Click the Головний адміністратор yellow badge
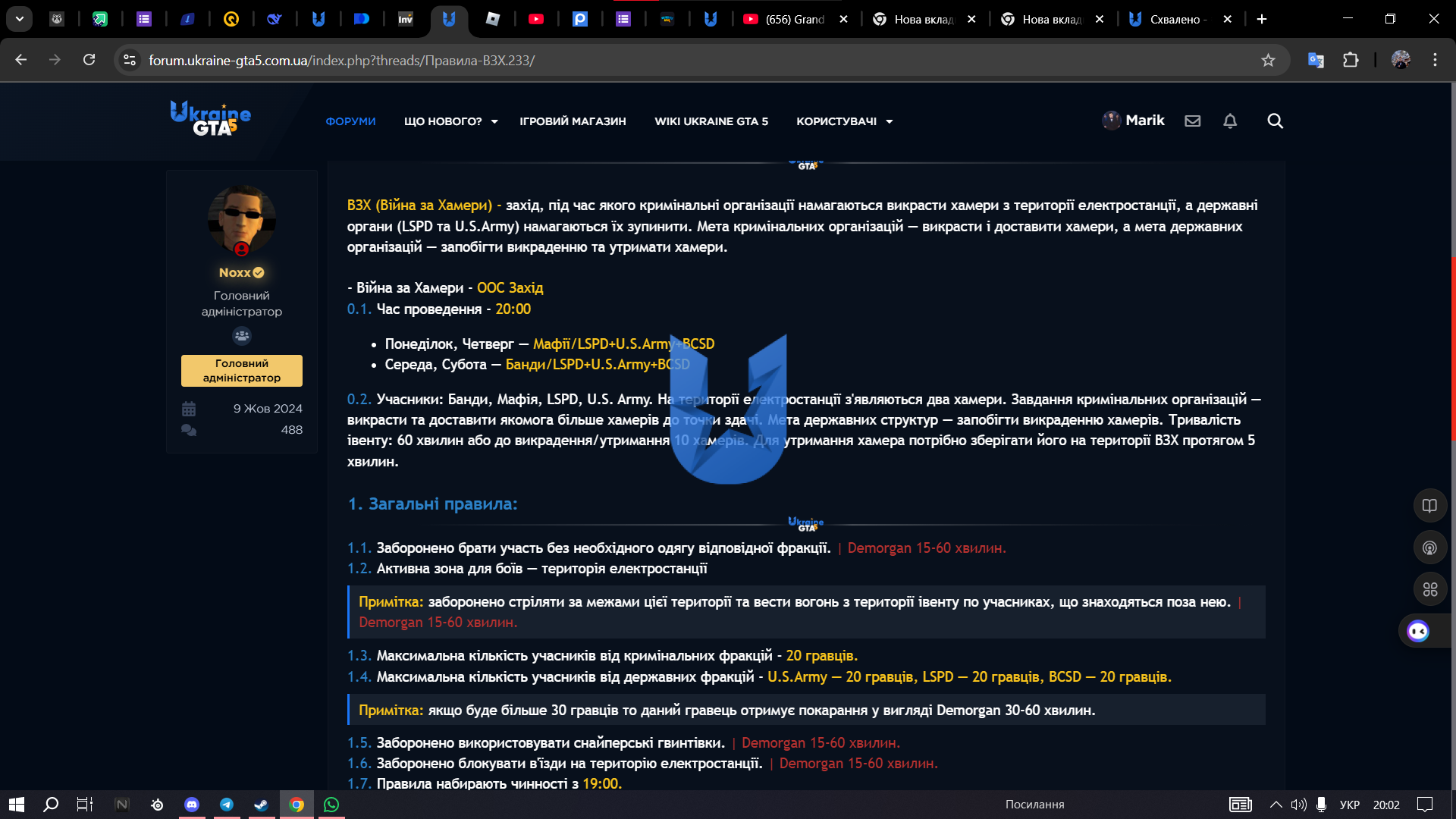Screen dimensions: 1456x819 click(x=242, y=370)
